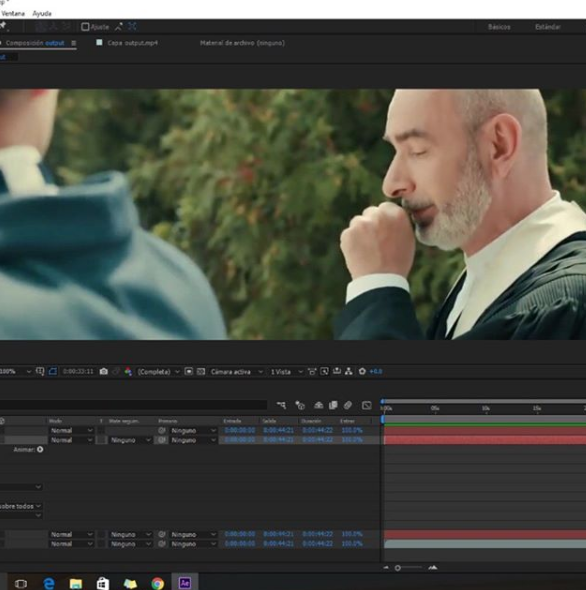Enable frame blending icon in timeline
Viewport: 586px width, 590px height.
tap(333, 405)
